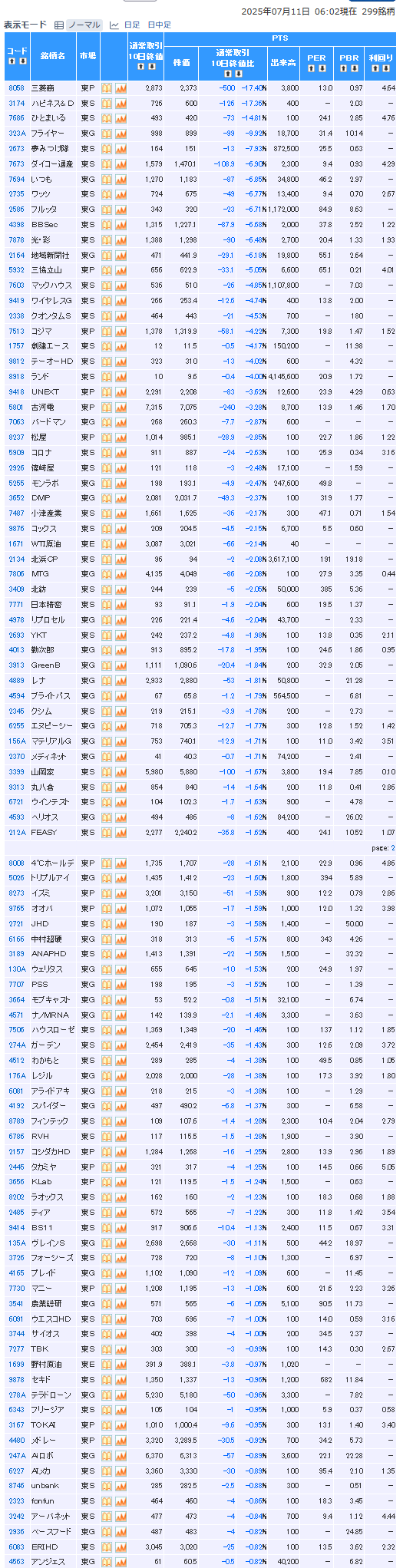The image size is (403, 1568).
Task: Click the up sort arrow under 利回り
Action: (375, 68)
